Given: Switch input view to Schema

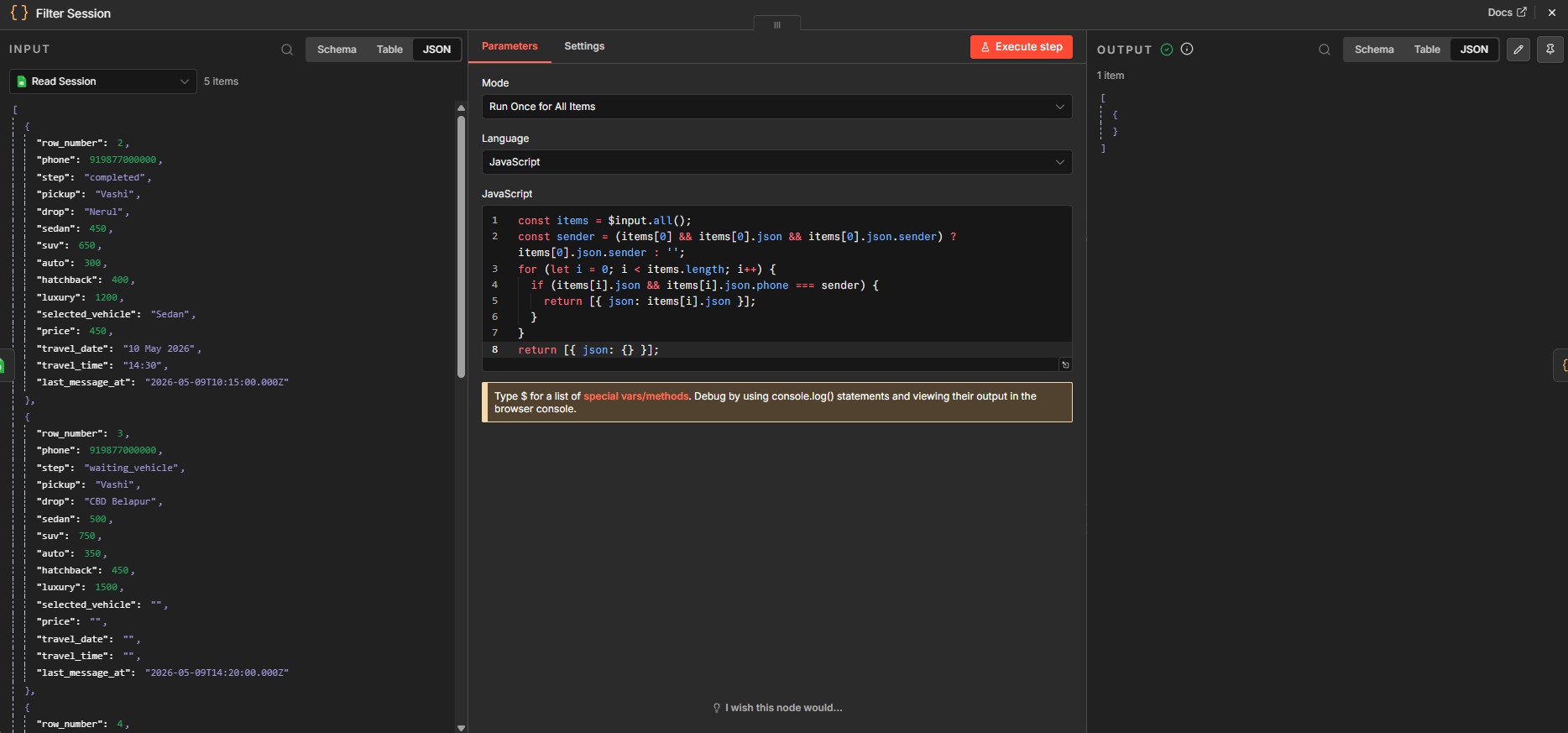Looking at the screenshot, I should click(337, 50).
